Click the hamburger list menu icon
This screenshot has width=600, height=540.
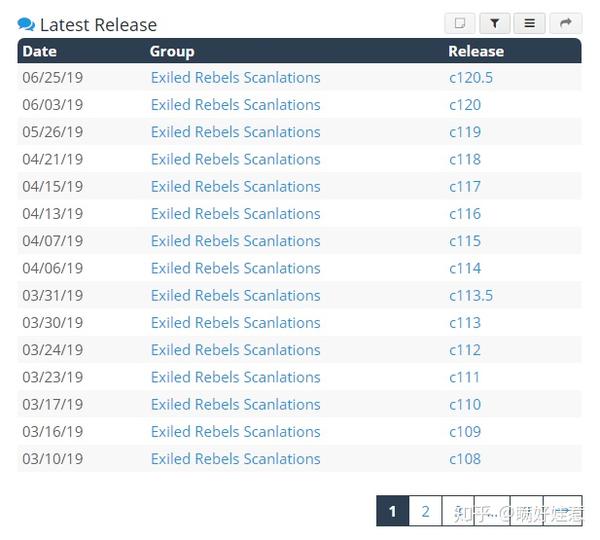pyautogui.click(x=529, y=23)
